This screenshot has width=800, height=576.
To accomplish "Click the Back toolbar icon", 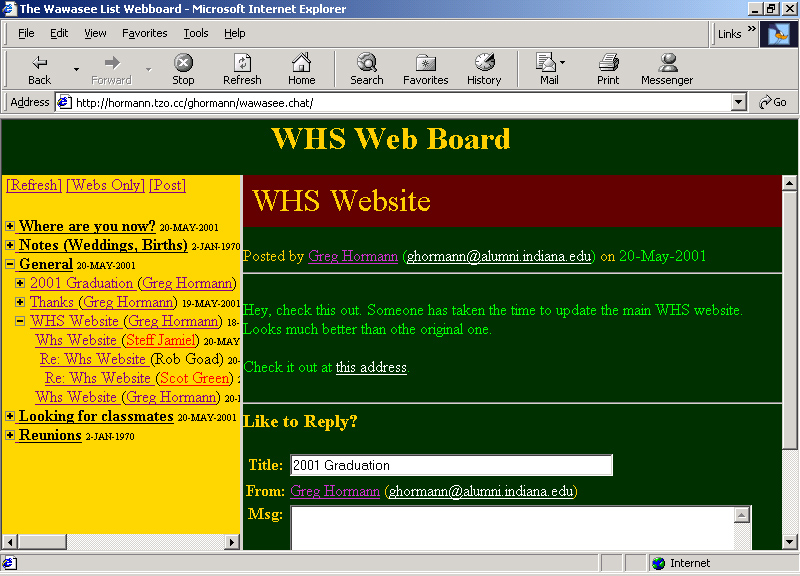I will coord(40,68).
